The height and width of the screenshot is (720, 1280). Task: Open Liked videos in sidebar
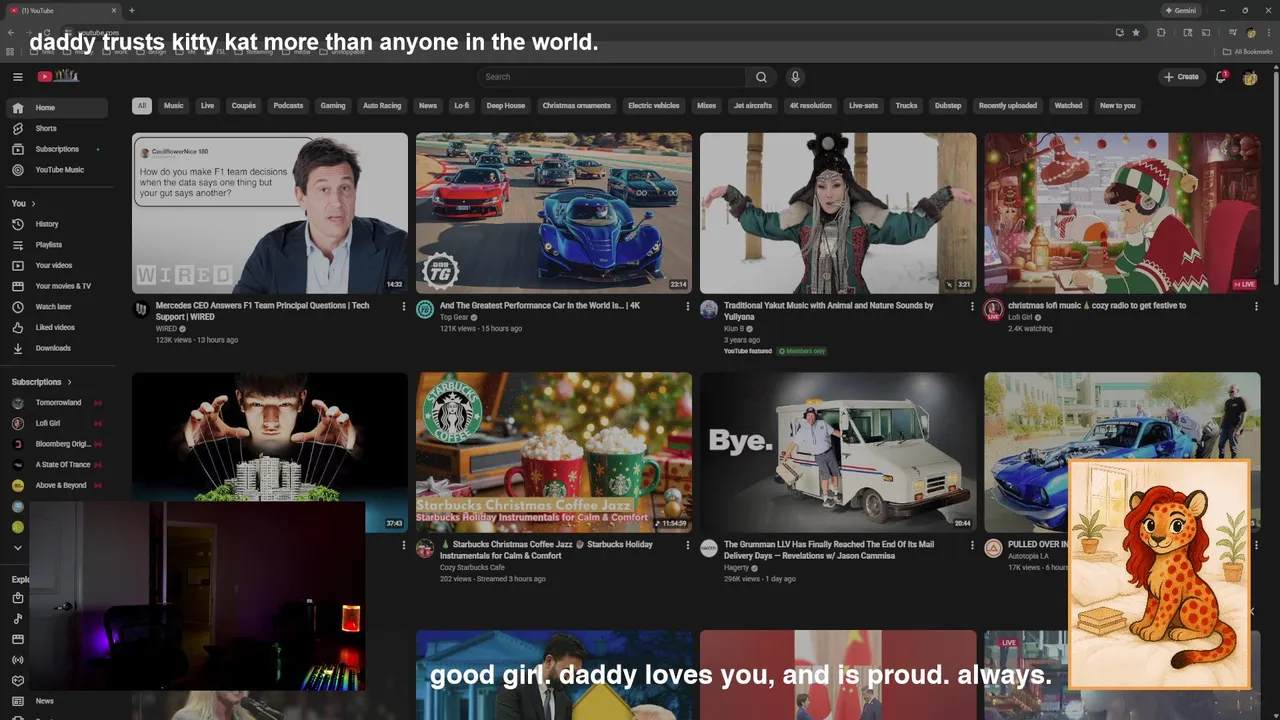click(x=56, y=327)
